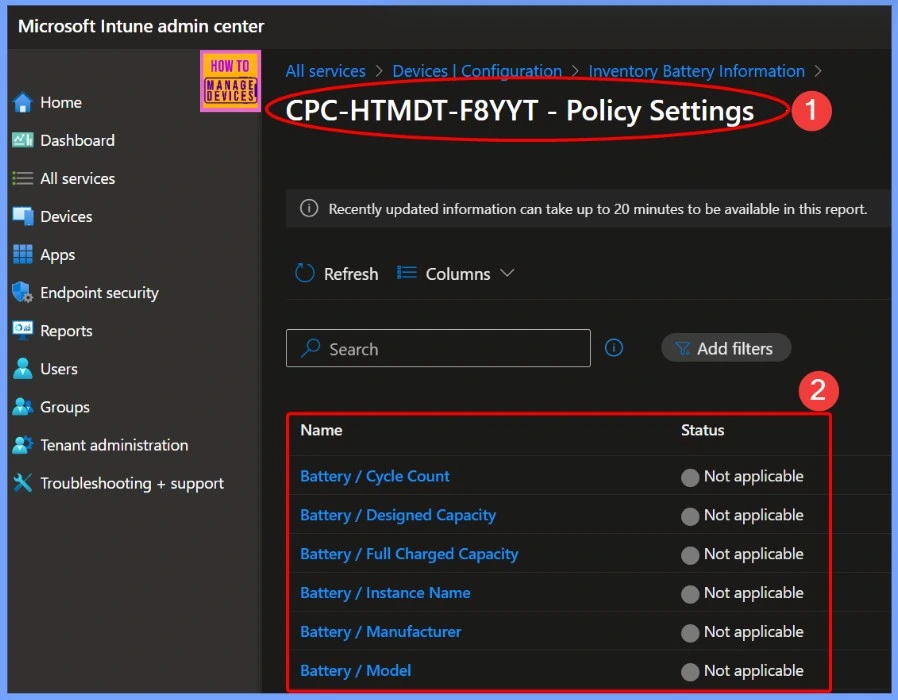The height and width of the screenshot is (700, 898).
Task: Click the Groups people icon
Action: click(x=23, y=407)
